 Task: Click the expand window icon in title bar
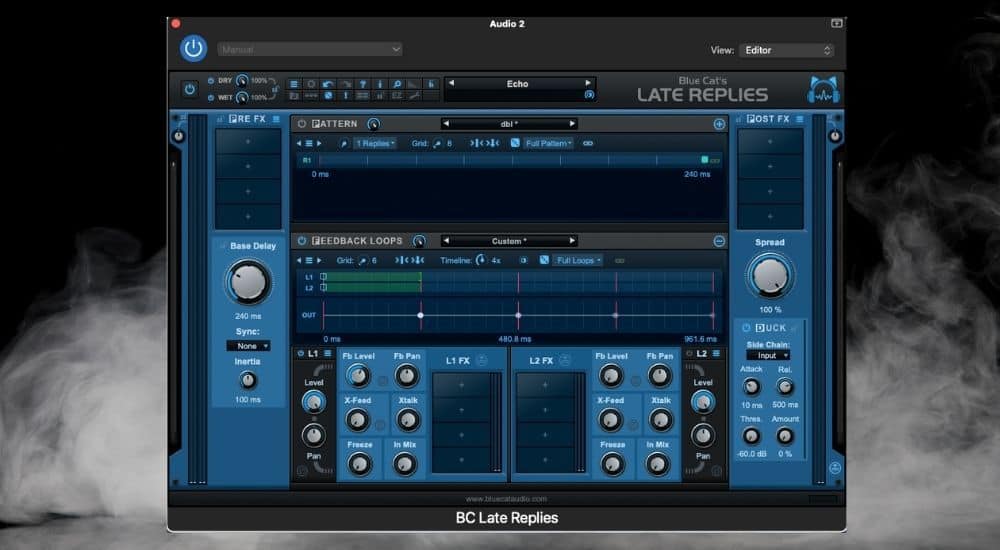tap(837, 24)
